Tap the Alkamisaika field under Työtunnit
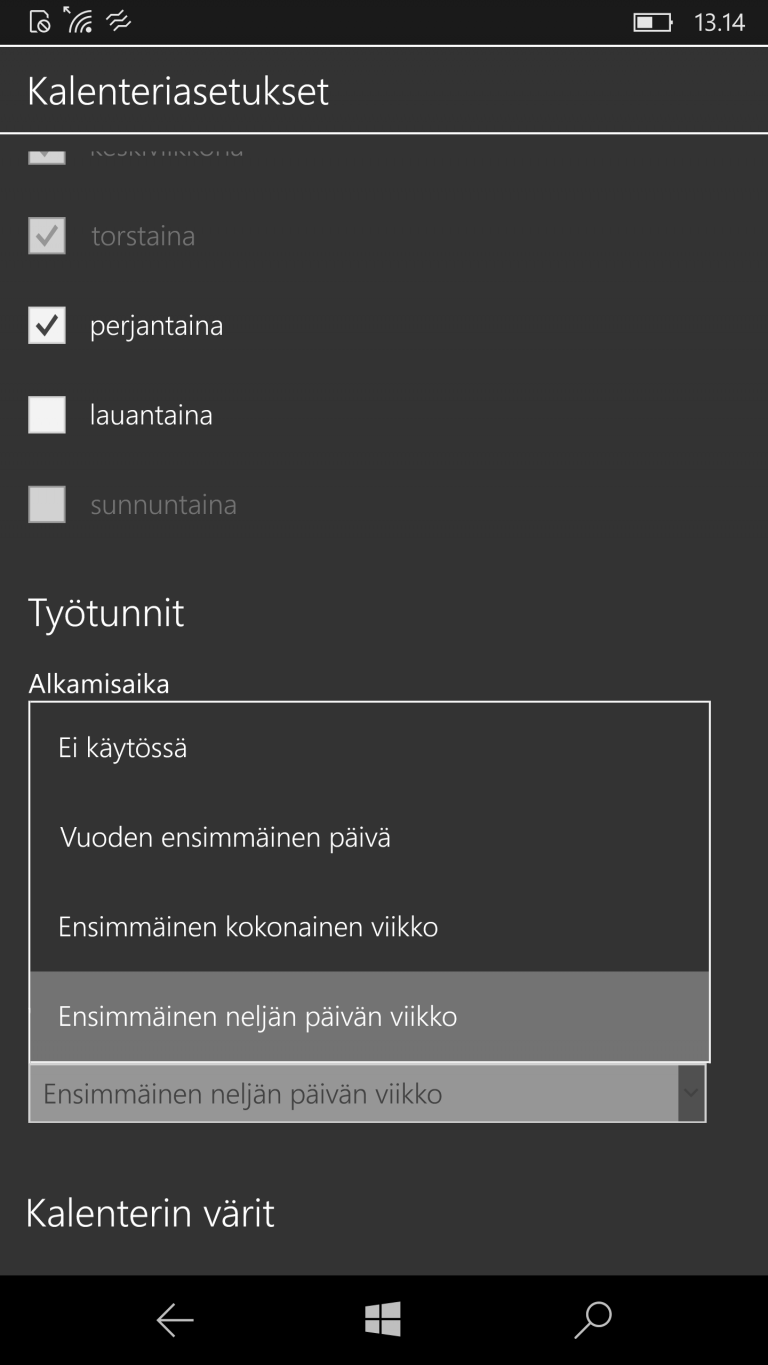 98,683
